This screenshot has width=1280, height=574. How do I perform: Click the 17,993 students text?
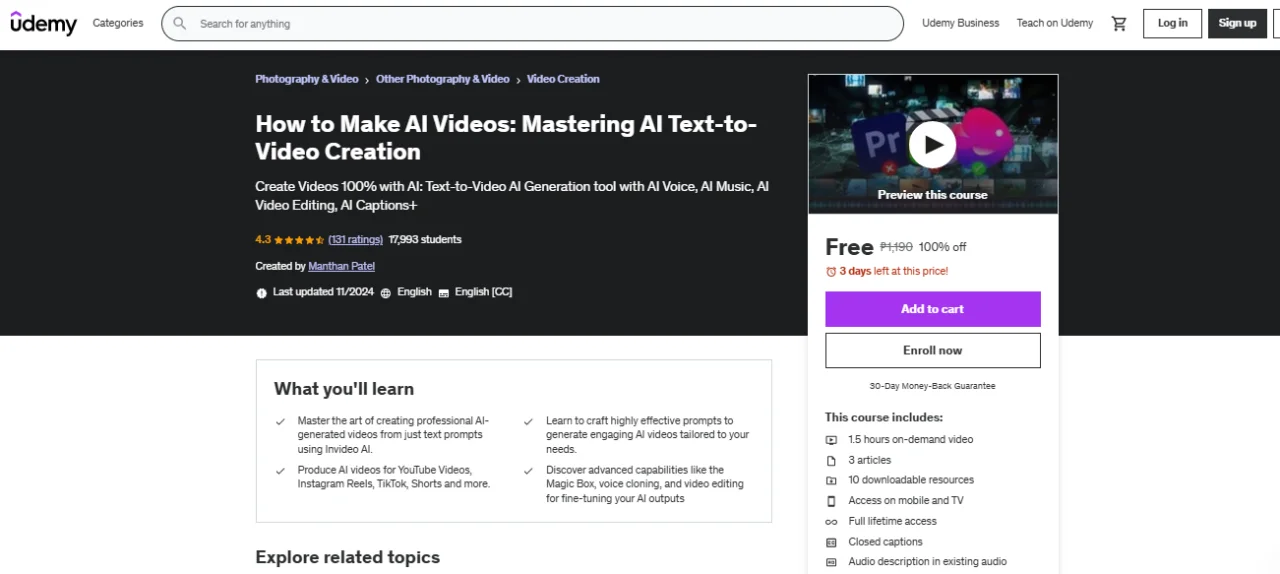(425, 240)
